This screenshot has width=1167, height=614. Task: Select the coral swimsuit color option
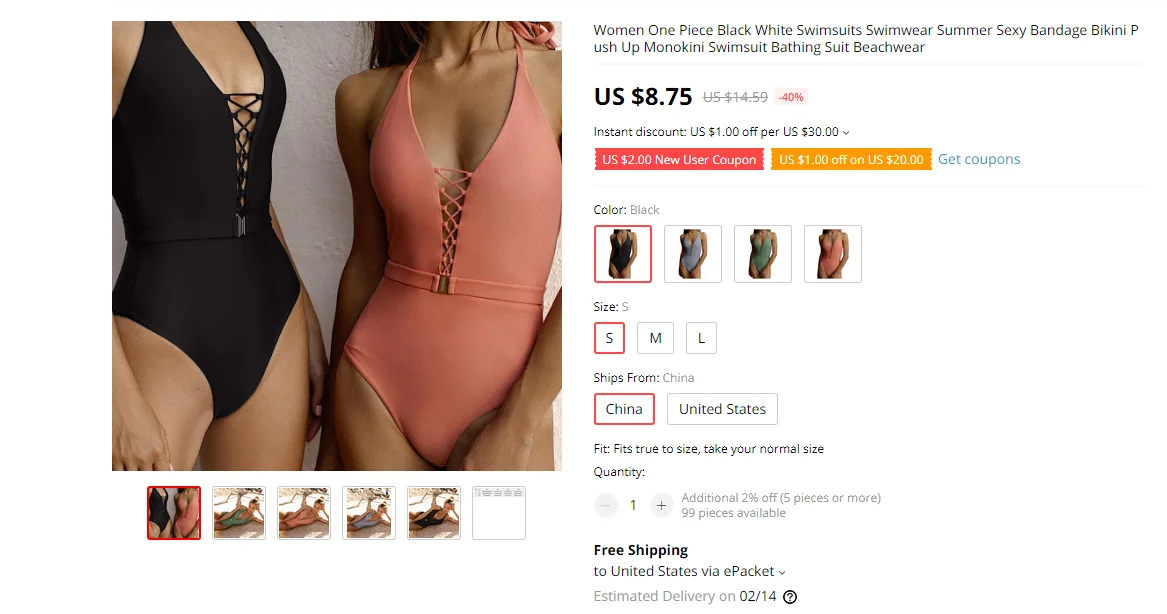[833, 254]
